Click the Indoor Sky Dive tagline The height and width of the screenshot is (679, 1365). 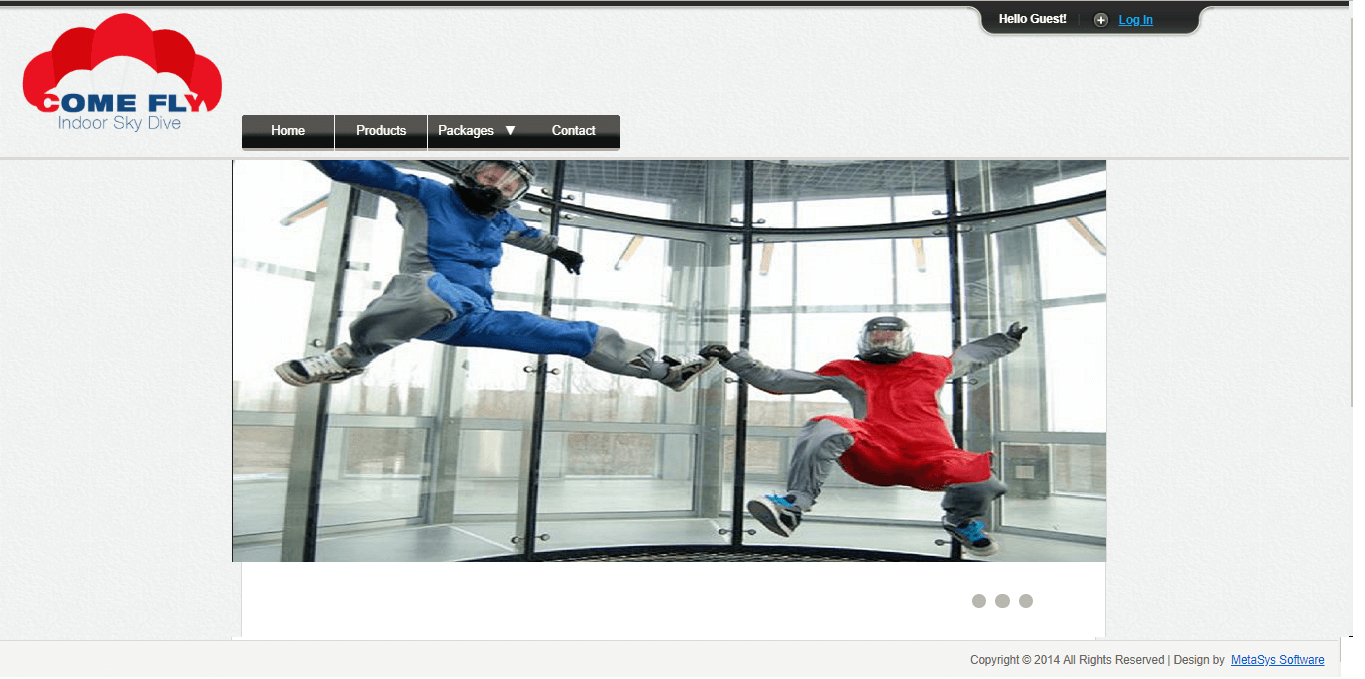[x=119, y=124]
